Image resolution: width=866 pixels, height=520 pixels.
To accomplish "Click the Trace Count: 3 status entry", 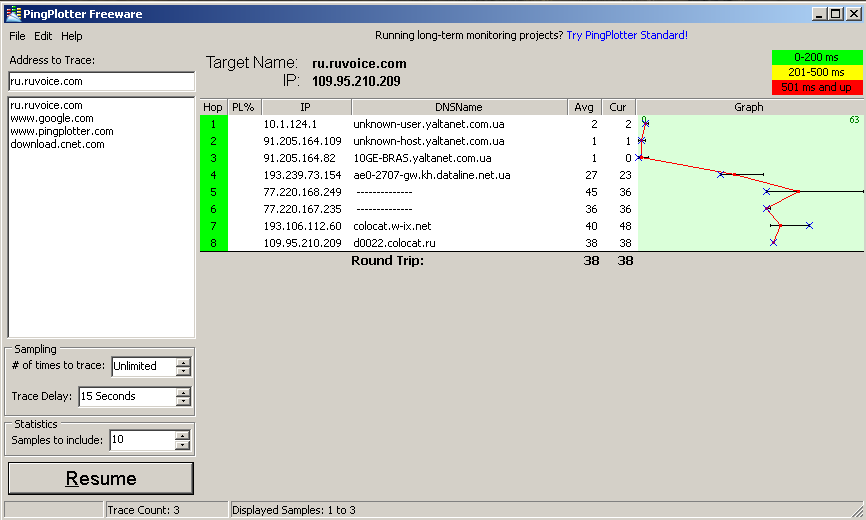I will point(166,510).
